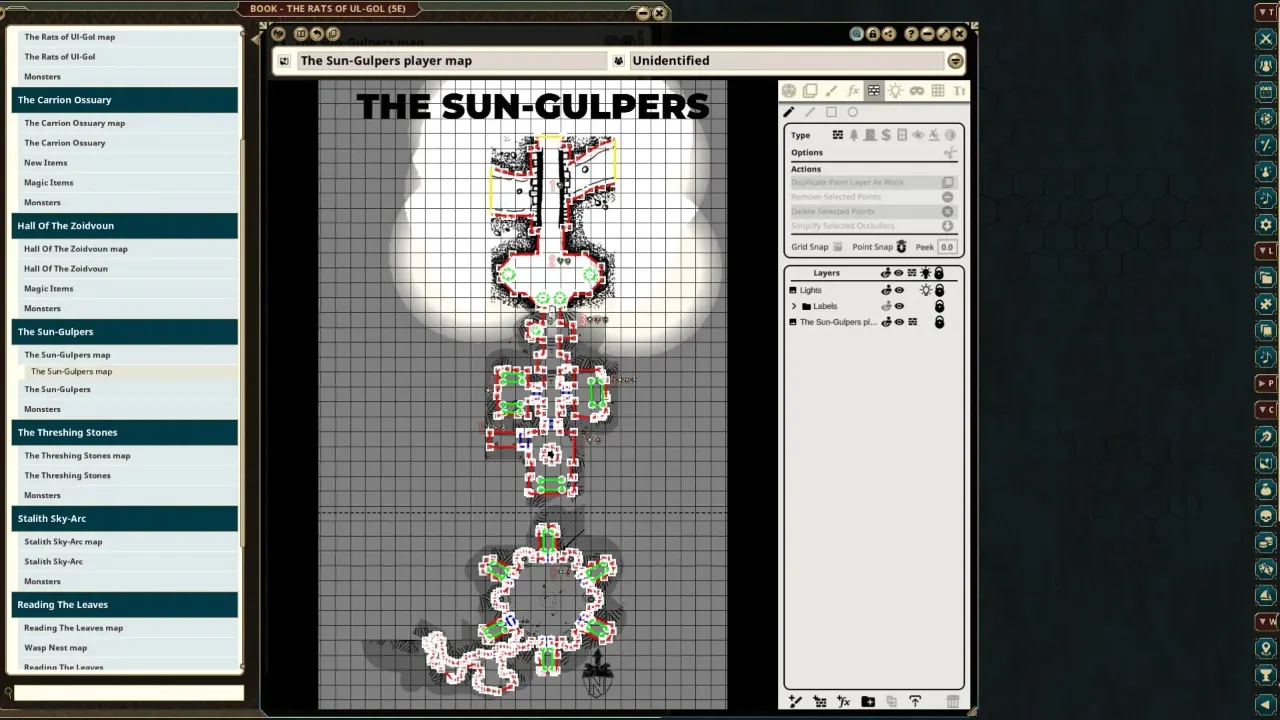This screenshot has width=1280, height=720.
Task: Expand the P section in right sidebar
Action: coord(1267,383)
